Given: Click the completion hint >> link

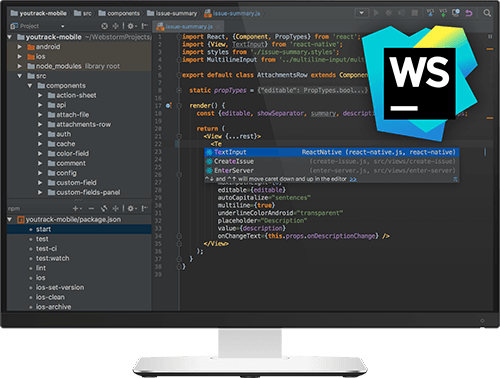Looking at the screenshot, I should (353, 179).
